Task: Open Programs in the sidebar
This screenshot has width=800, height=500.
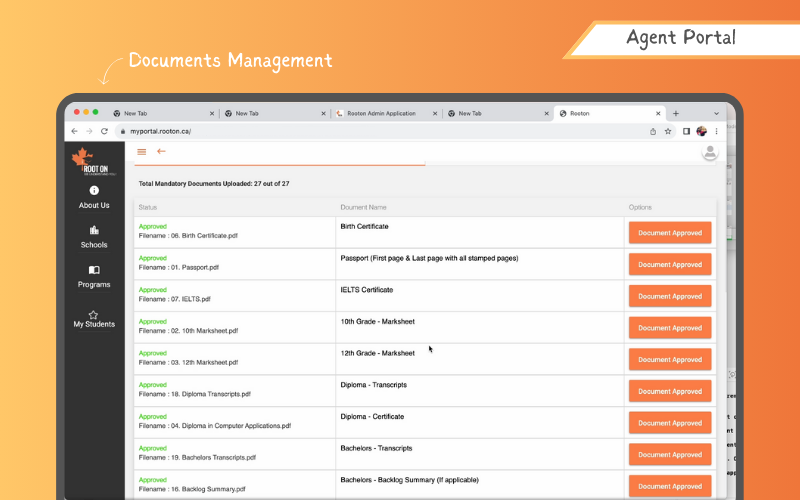Action: click(x=94, y=277)
